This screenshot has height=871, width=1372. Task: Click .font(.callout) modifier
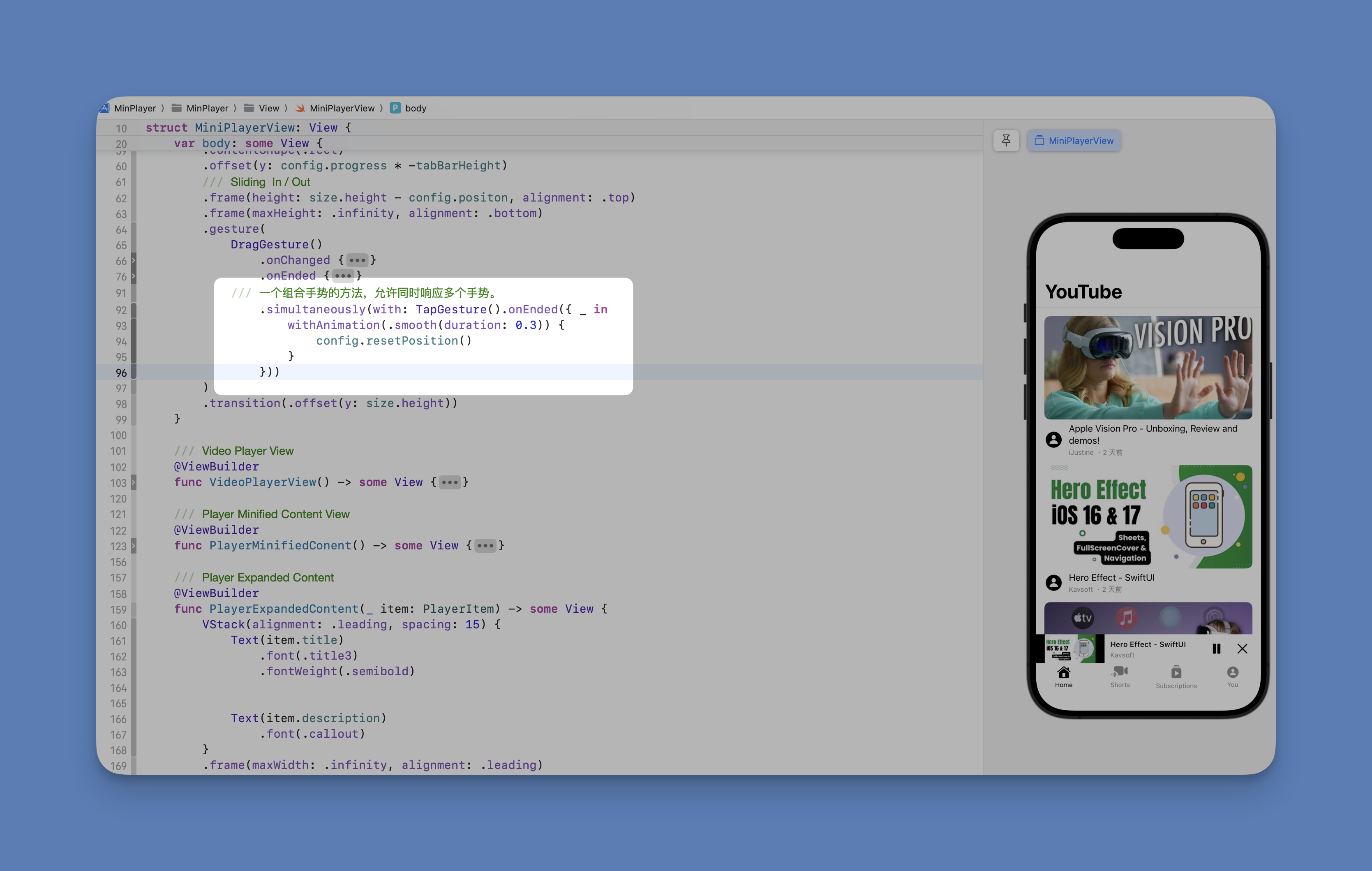[x=312, y=734]
